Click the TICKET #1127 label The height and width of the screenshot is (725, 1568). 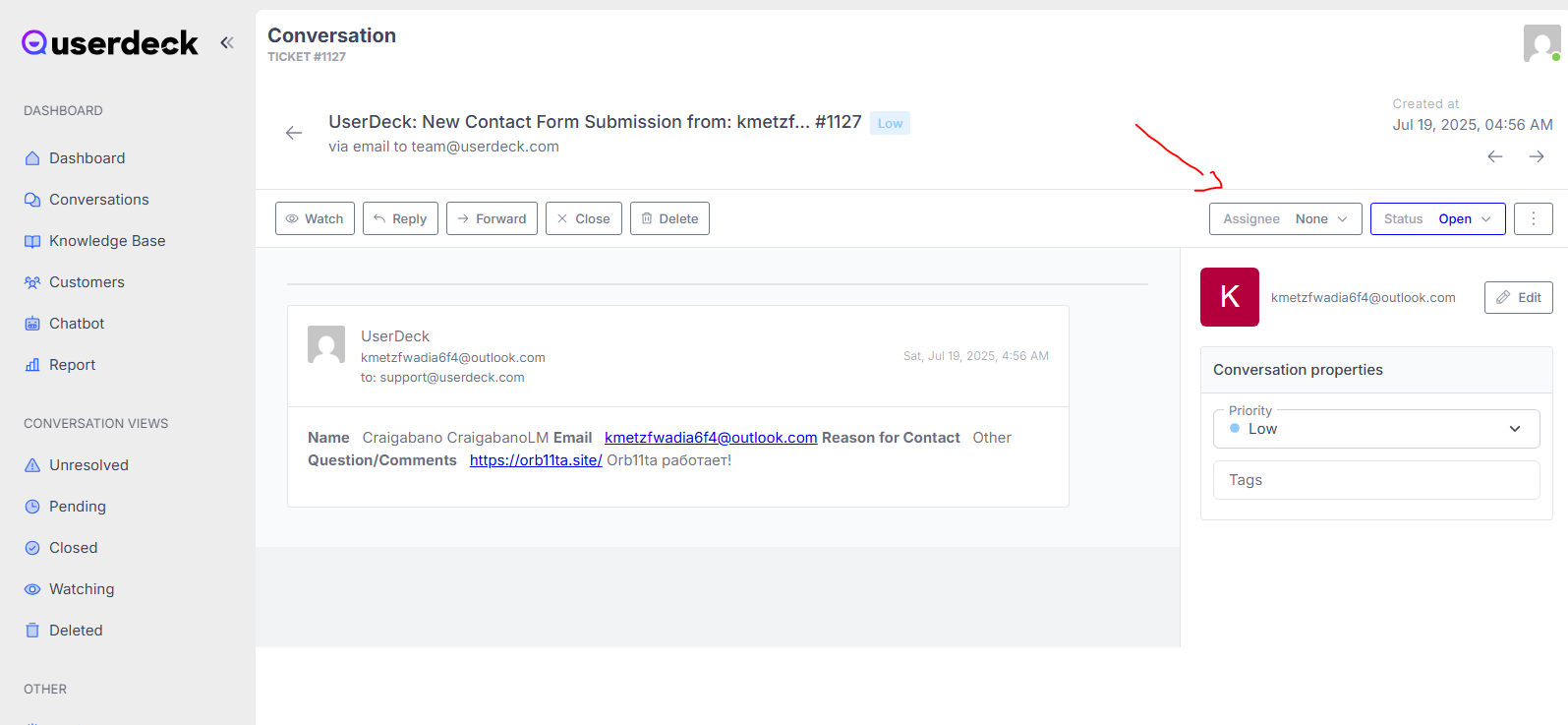307,57
